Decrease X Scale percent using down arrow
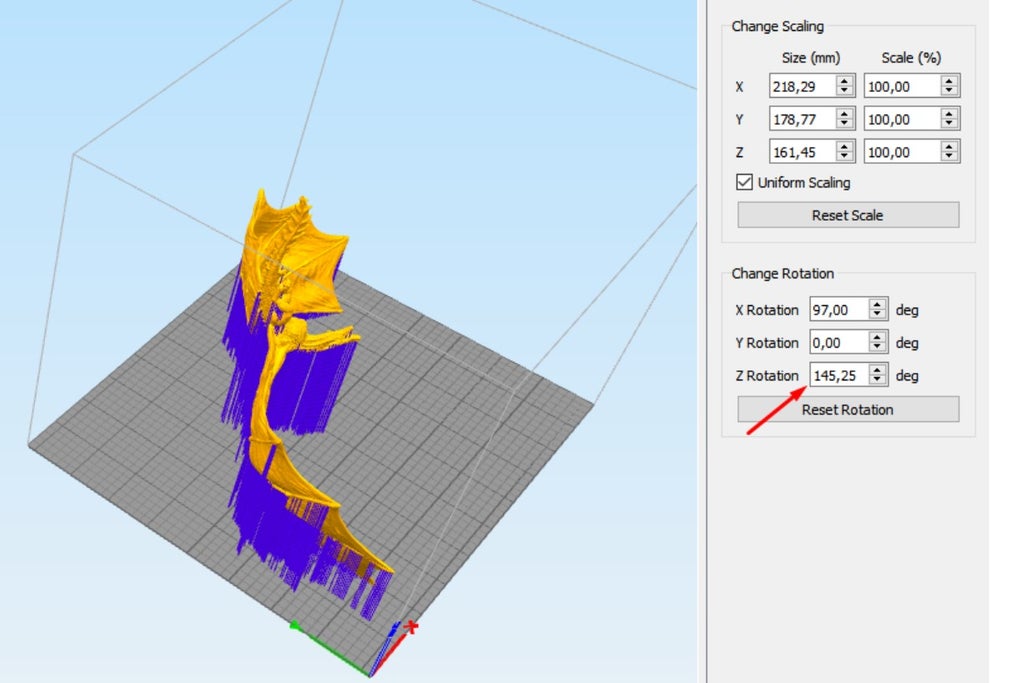The image size is (1024, 683). (x=950, y=91)
